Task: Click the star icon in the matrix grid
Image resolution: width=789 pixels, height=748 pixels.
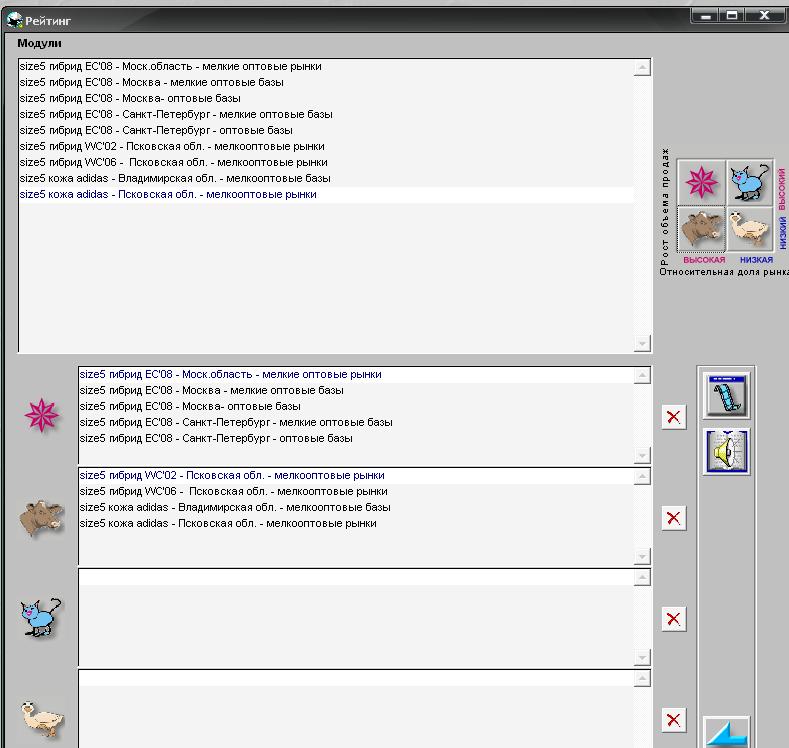Action: point(701,182)
